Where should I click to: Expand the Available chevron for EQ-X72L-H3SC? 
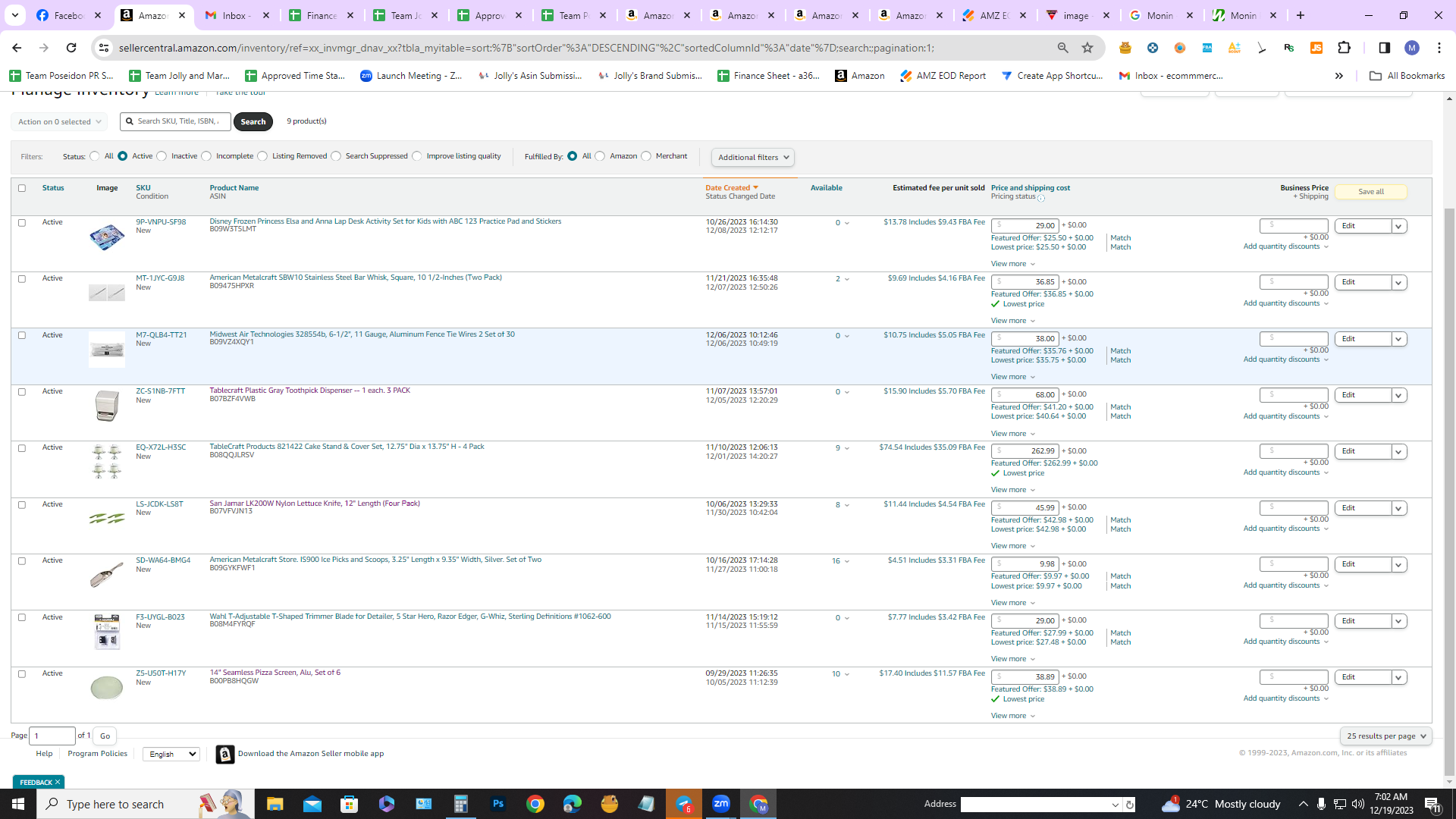(847, 448)
